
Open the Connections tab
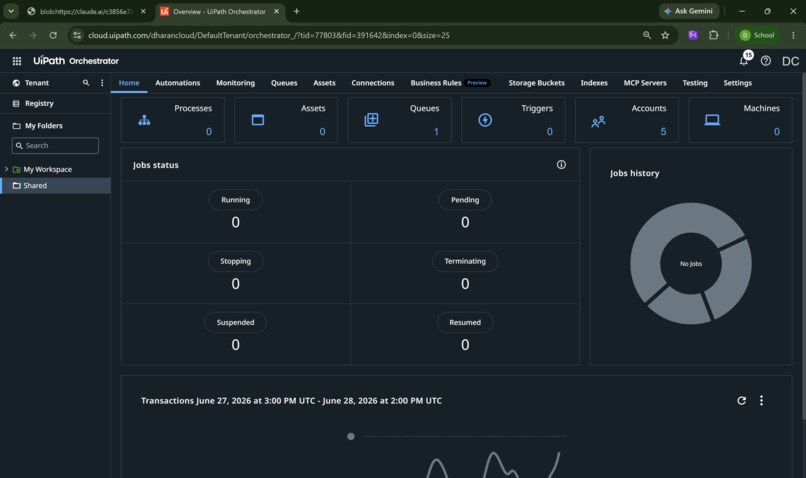[373, 83]
